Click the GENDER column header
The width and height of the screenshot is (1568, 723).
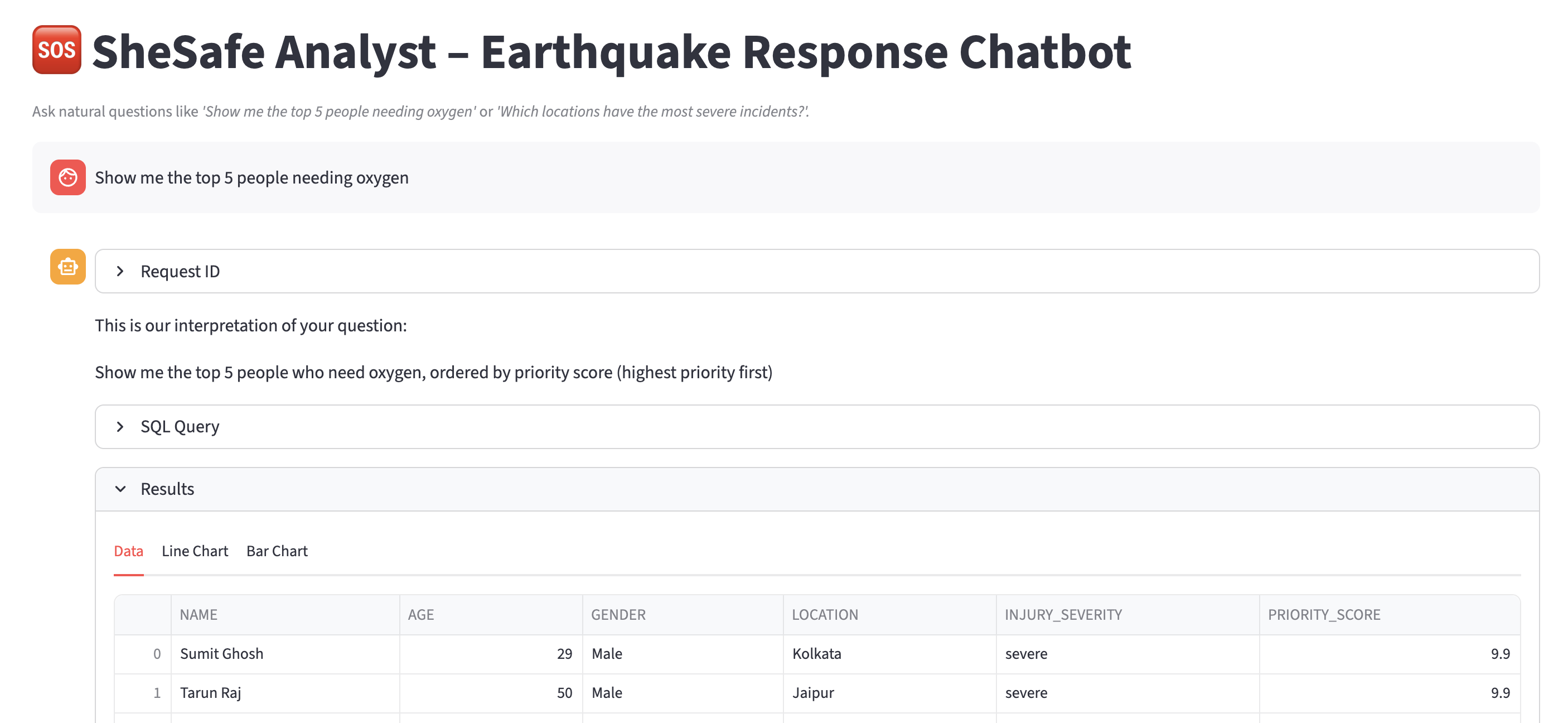click(x=618, y=615)
